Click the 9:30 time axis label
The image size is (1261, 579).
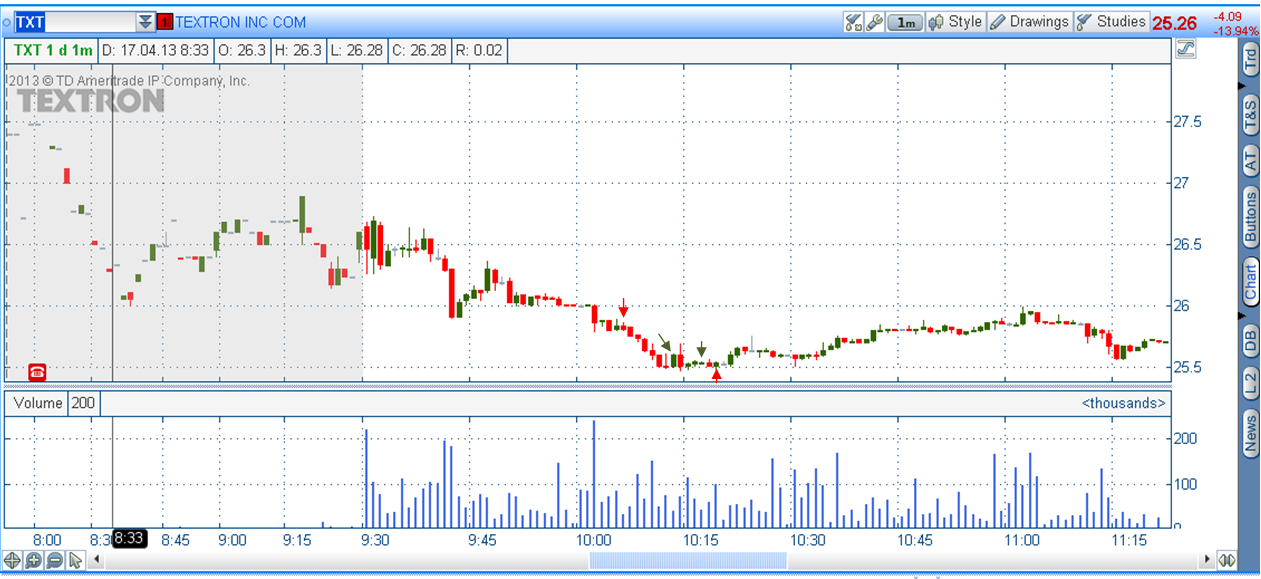(375, 539)
